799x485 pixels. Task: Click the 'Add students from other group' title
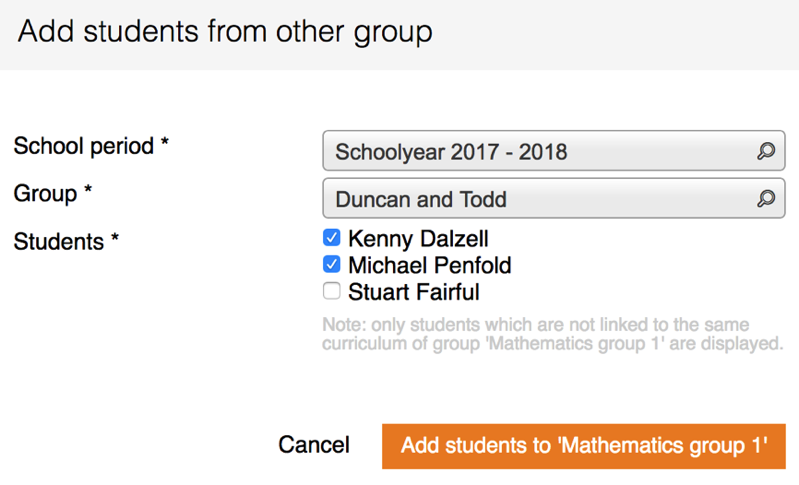(x=225, y=32)
